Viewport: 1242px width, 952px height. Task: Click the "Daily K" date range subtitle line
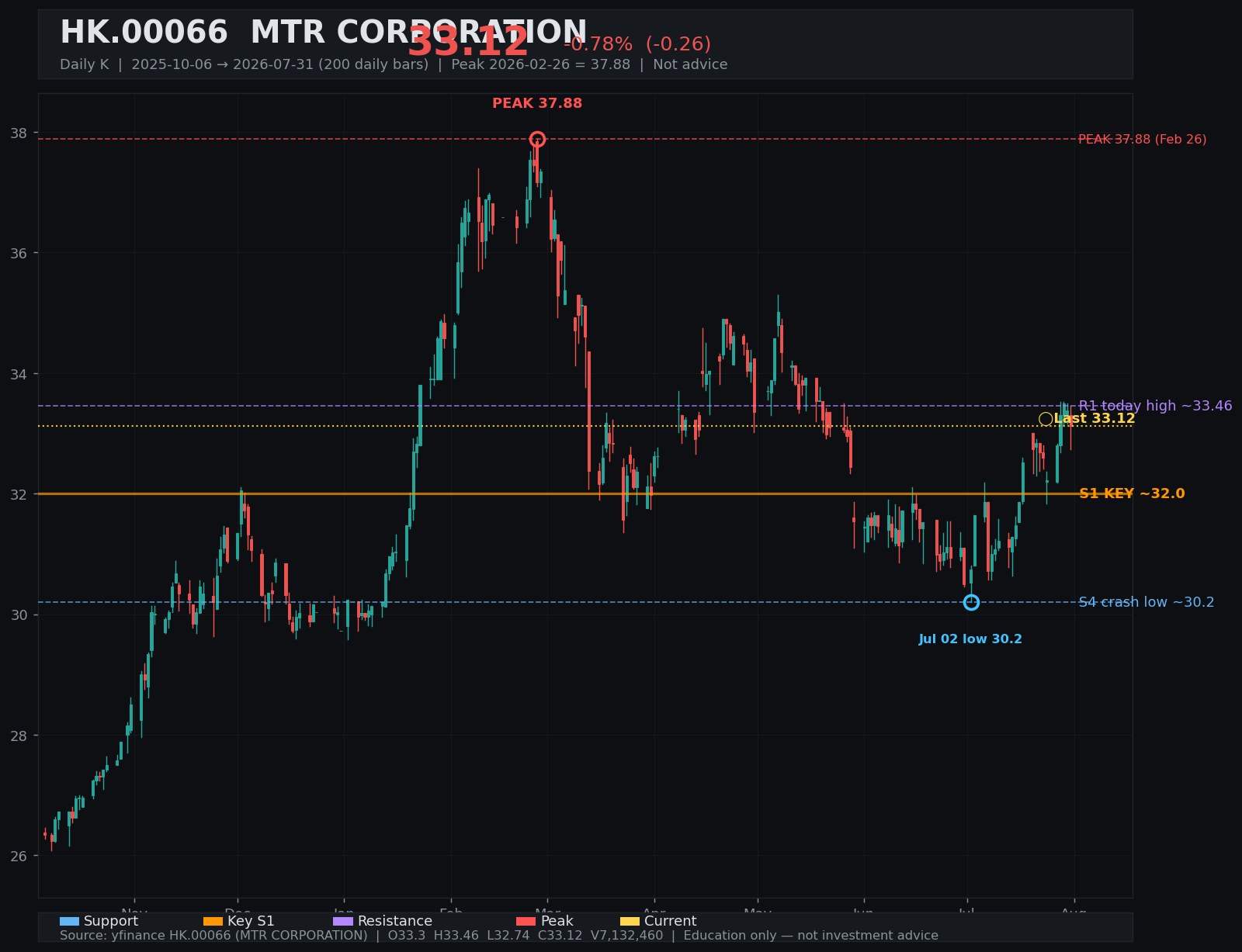pyautogui.click(x=394, y=64)
